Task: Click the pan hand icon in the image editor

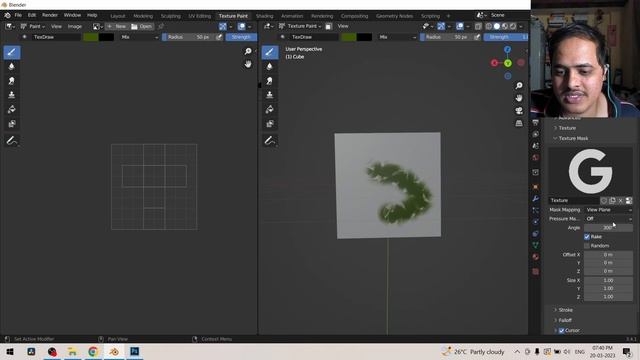Action: pos(248,64)
